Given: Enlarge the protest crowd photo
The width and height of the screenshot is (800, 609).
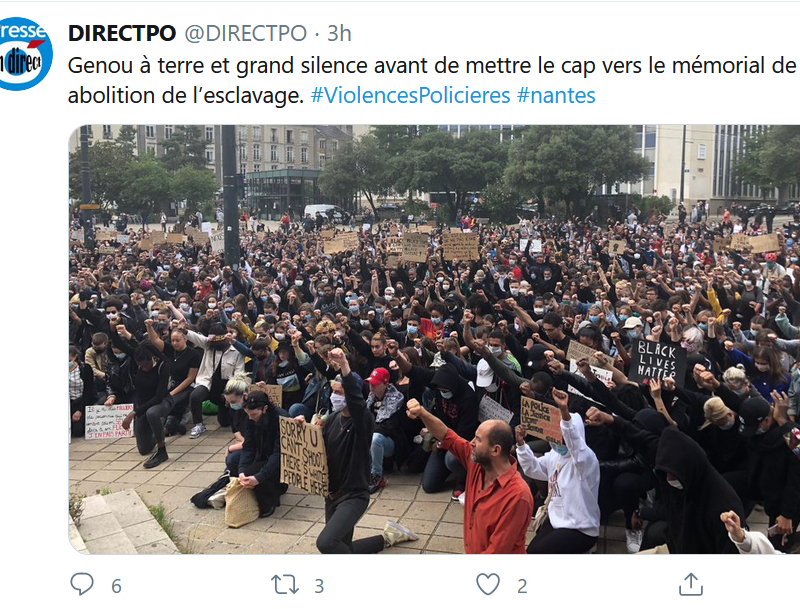Looking at the screenshot, I should (434, 339).
